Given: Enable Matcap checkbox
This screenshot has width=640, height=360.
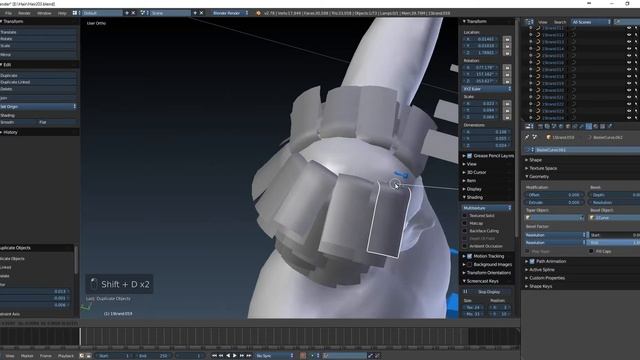Looking at the screenshot, I should click(x=464, y=223).
